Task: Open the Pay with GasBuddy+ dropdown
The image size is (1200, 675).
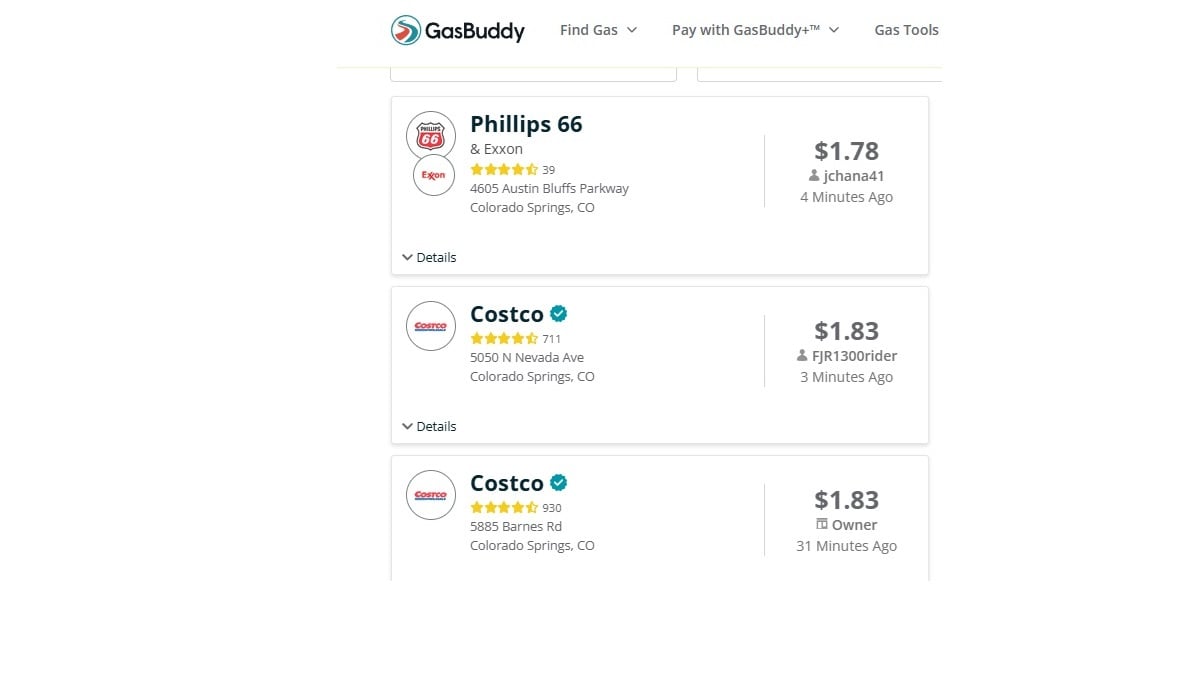Action: coord(755,30)
